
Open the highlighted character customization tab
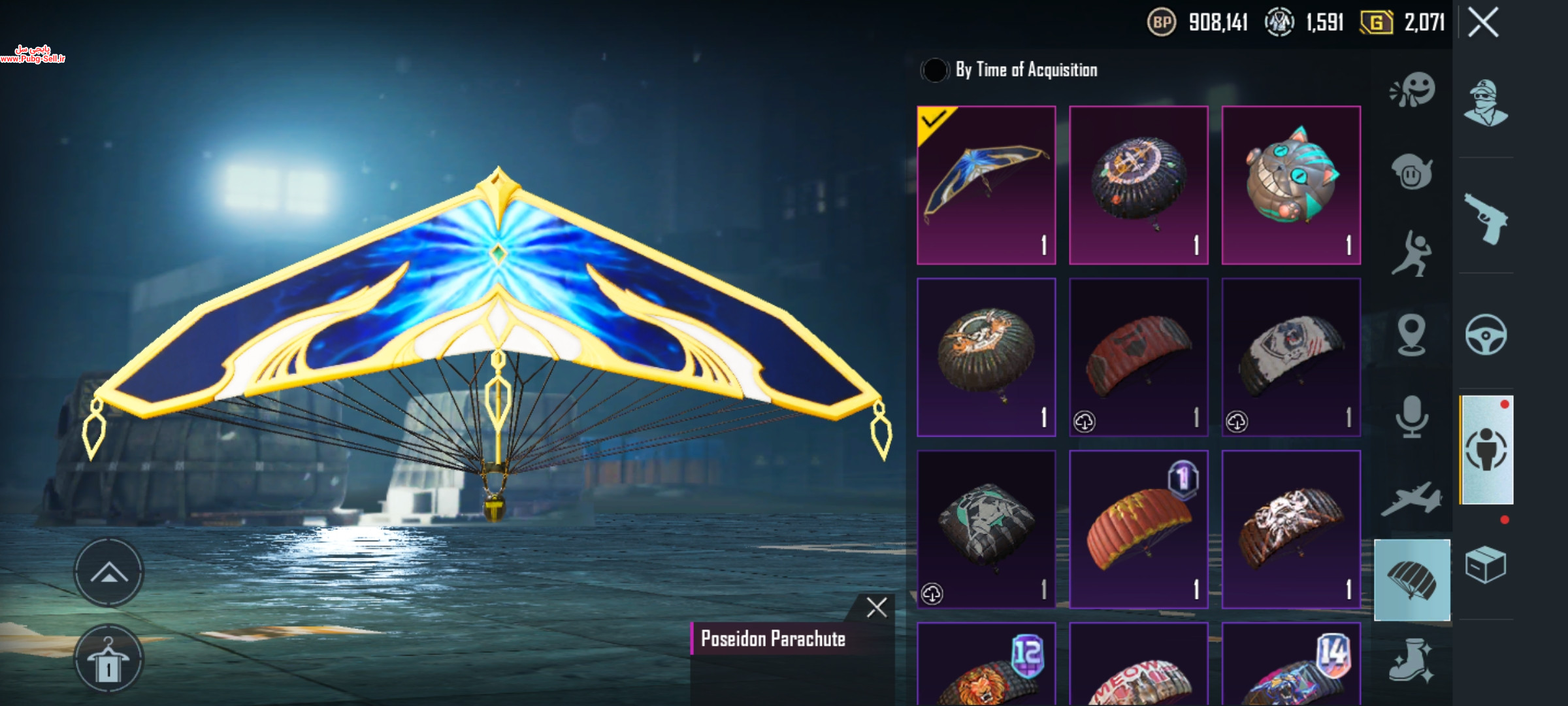(x=1487, y=450)
